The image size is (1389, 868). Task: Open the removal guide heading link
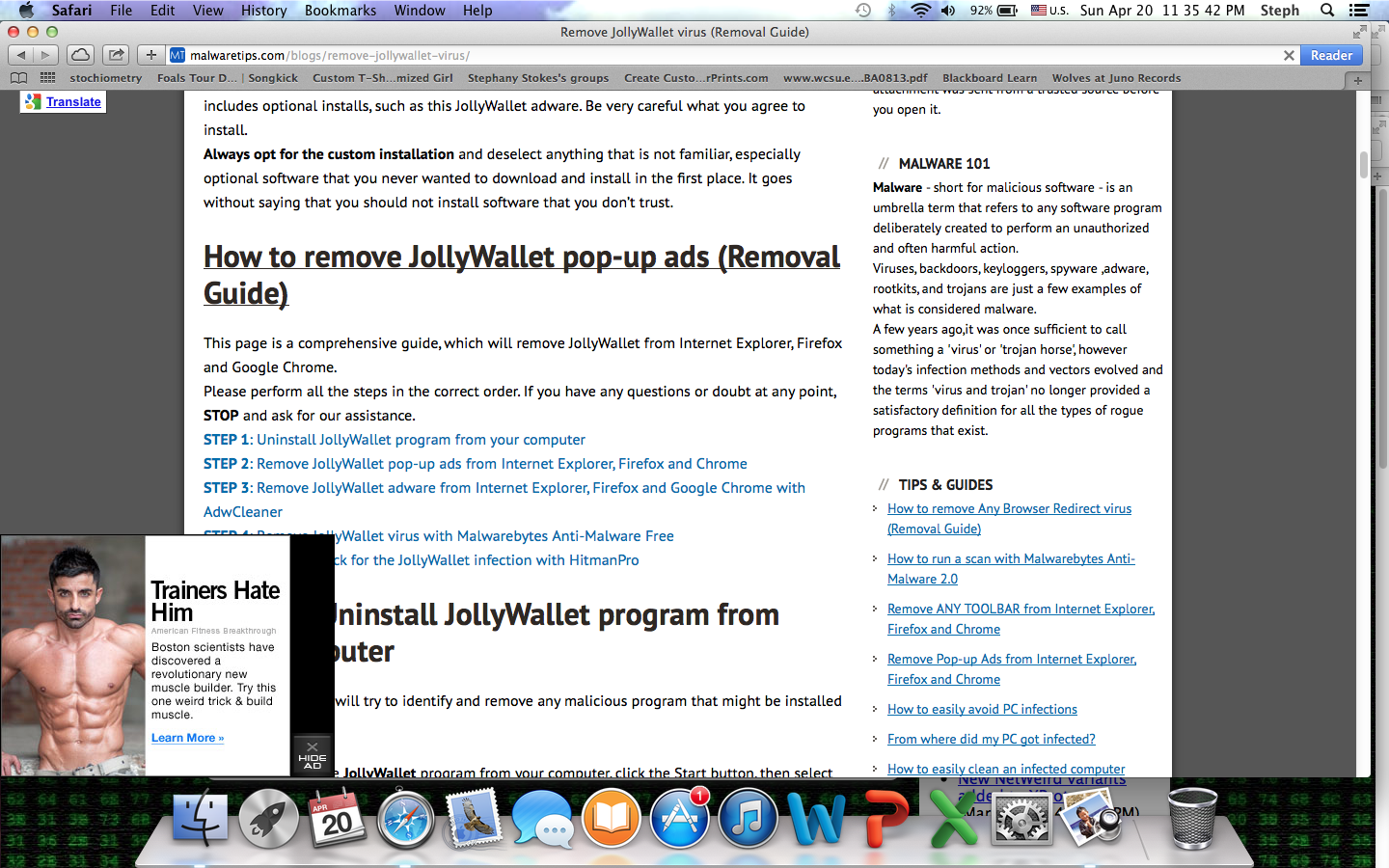(x=522, y=275)
